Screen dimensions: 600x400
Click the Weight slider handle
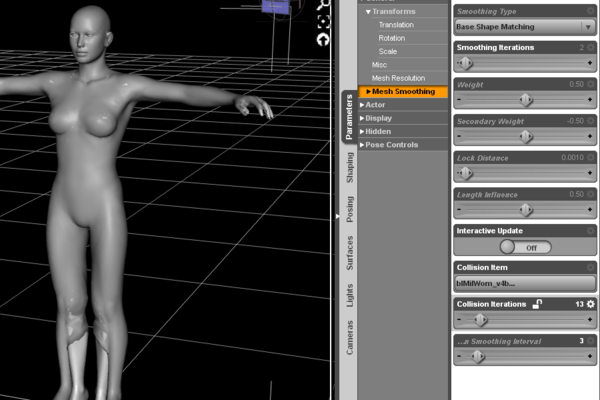tap(526, 100)
